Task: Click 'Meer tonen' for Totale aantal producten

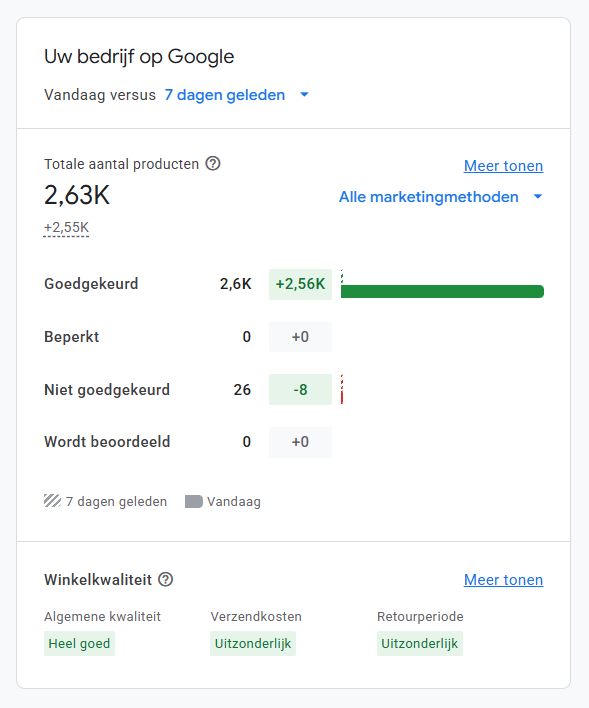Action: tap(504, 166)
